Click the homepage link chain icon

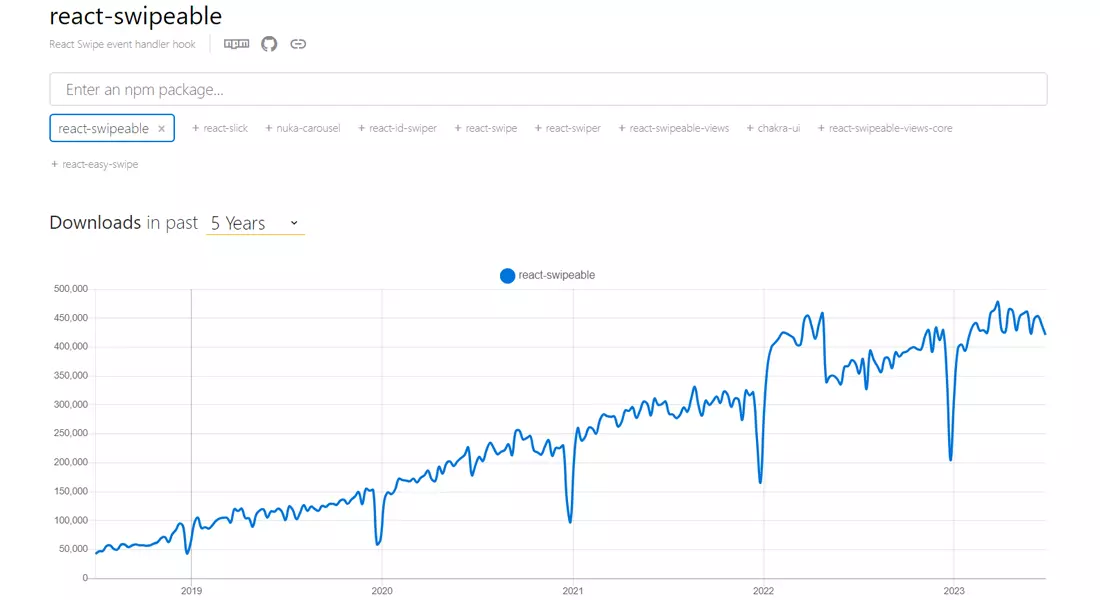(298, 44)
